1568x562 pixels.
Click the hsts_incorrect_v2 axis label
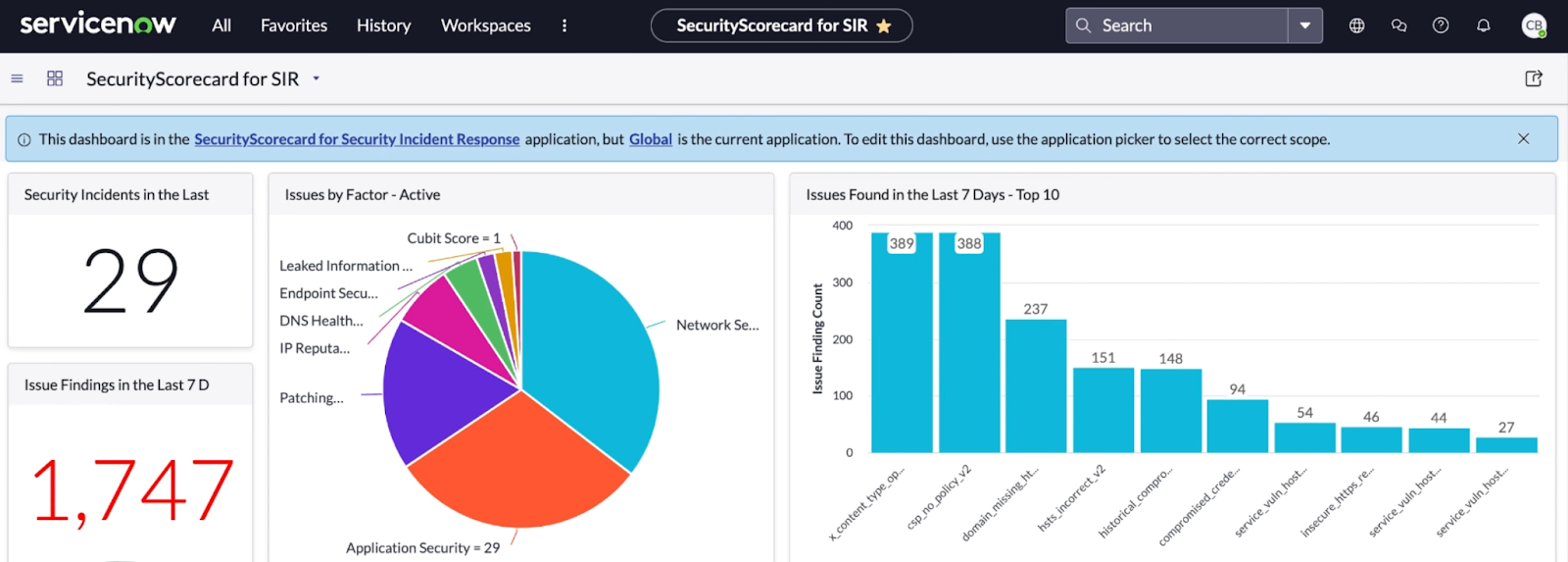point(1072,497)
